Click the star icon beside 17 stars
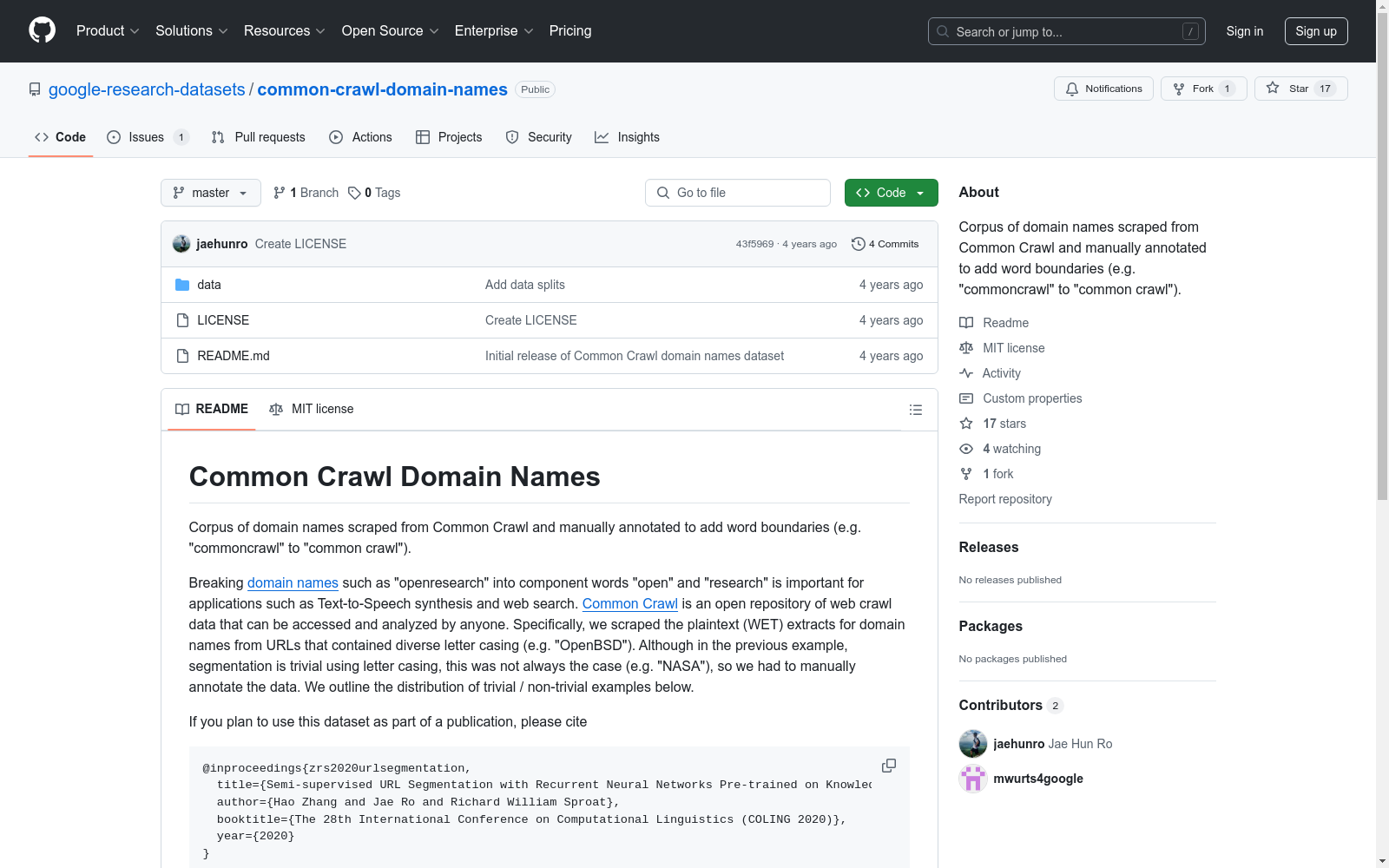1389x868 pixels. [966, 424]
